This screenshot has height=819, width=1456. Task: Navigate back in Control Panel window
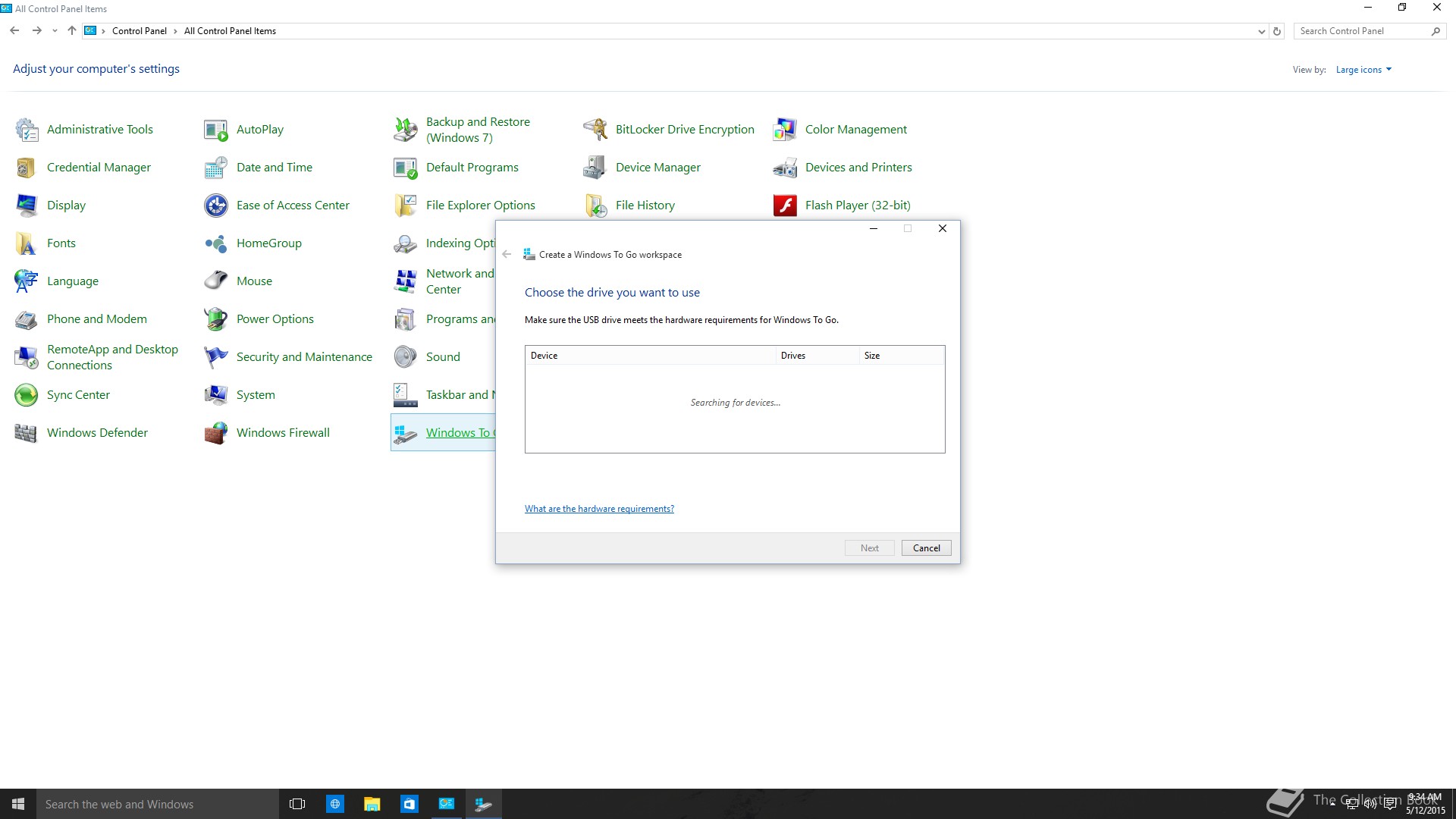pyautogui.click(x=14, y=31)
